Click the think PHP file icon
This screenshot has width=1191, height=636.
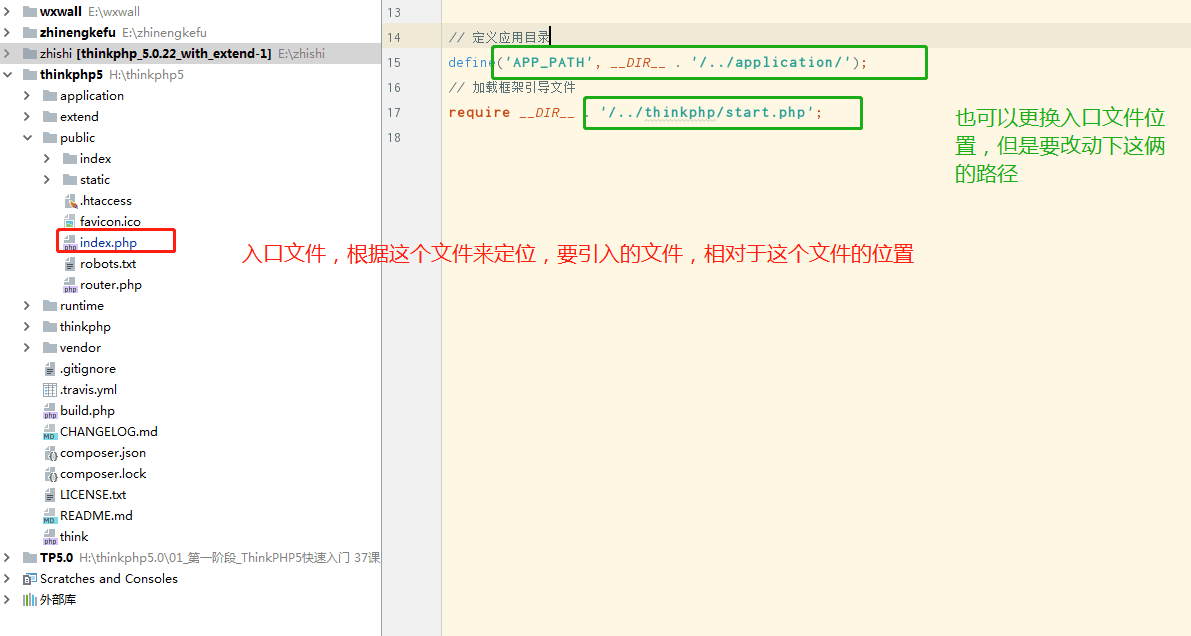coord(50,537)
